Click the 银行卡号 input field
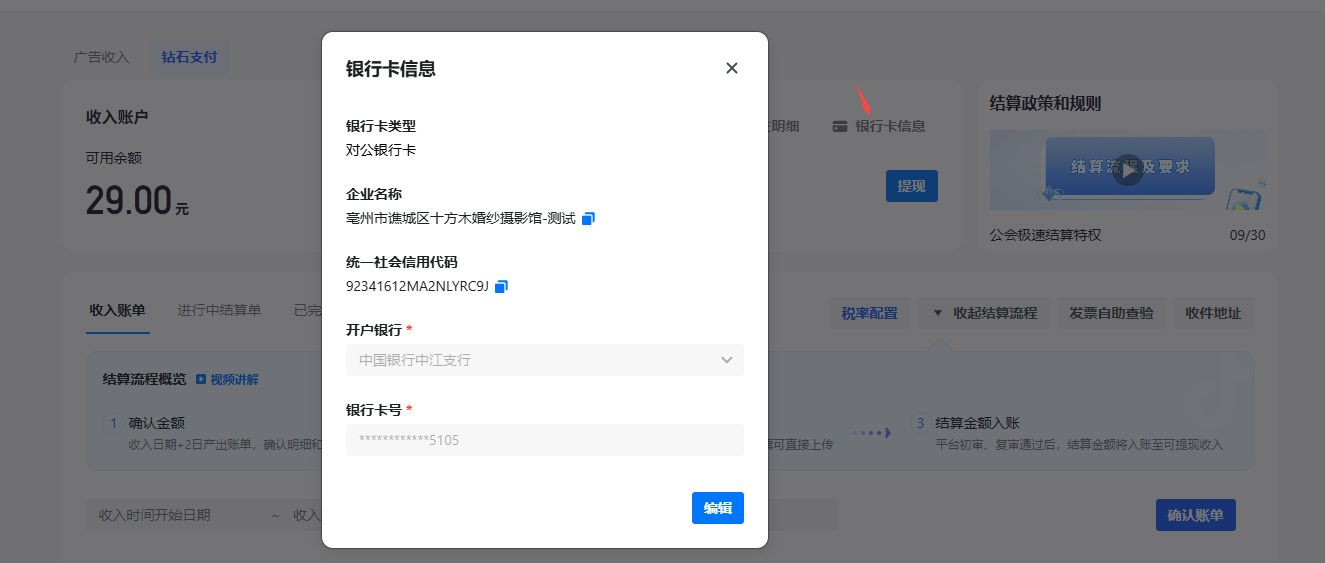1325x563 pixels. point(544,440)
